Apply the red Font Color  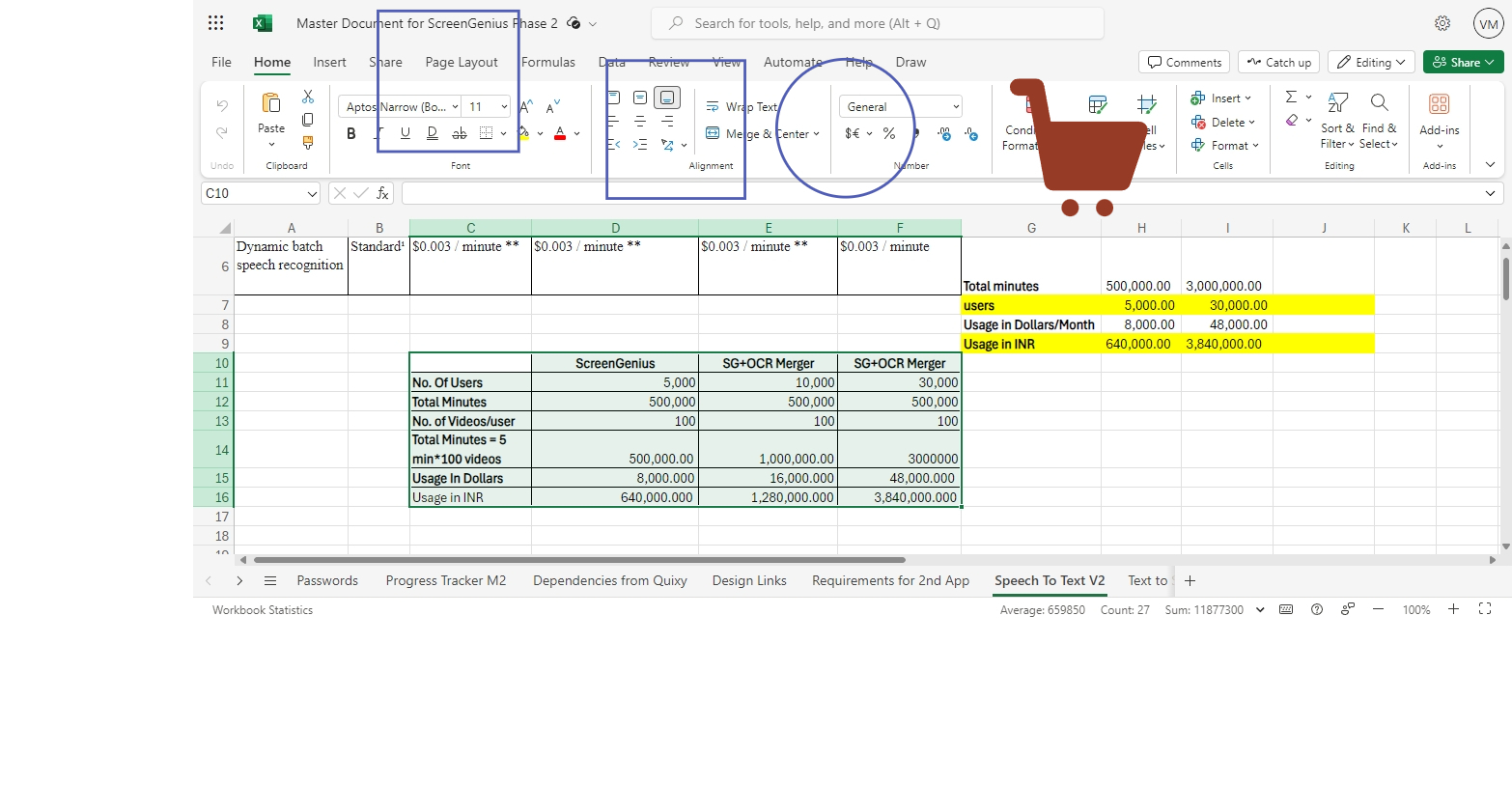click(560, 133)
